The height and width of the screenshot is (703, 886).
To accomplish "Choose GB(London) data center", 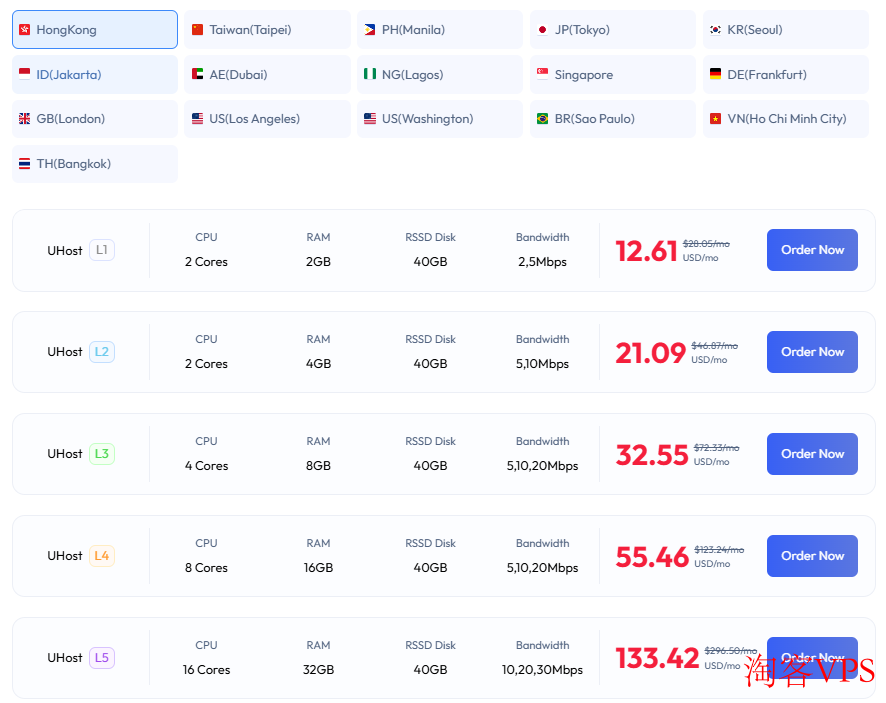I will coord(94,119).
